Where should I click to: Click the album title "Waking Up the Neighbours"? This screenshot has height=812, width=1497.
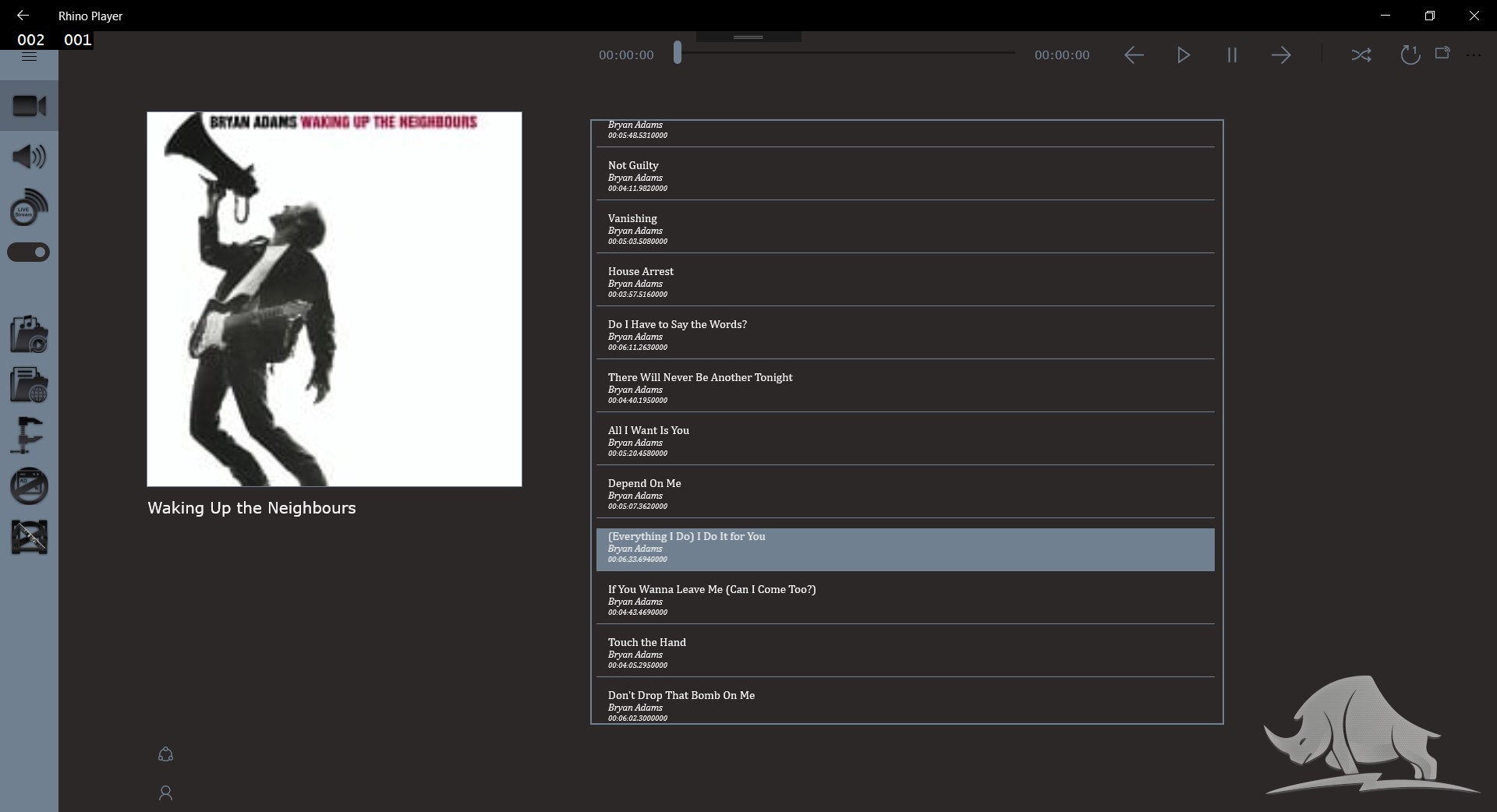pos(252,508)
